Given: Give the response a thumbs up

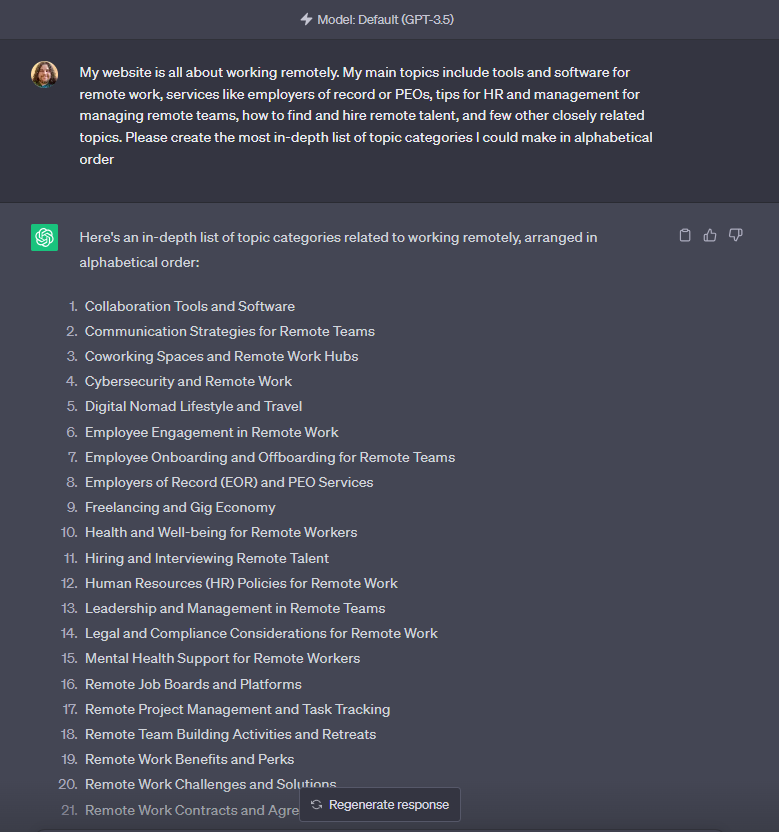Looking at the screenshot, I should tap(710, 235).
